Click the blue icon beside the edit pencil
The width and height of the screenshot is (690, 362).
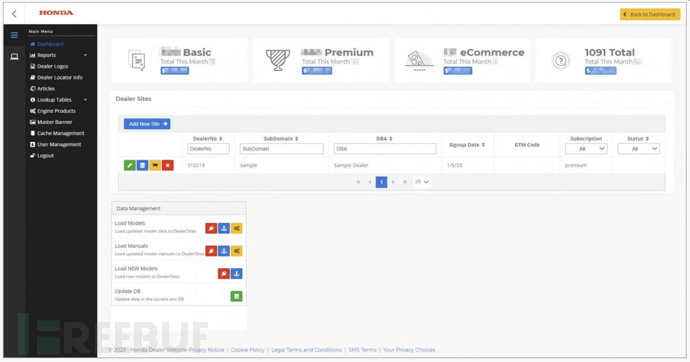coord(142,165)
